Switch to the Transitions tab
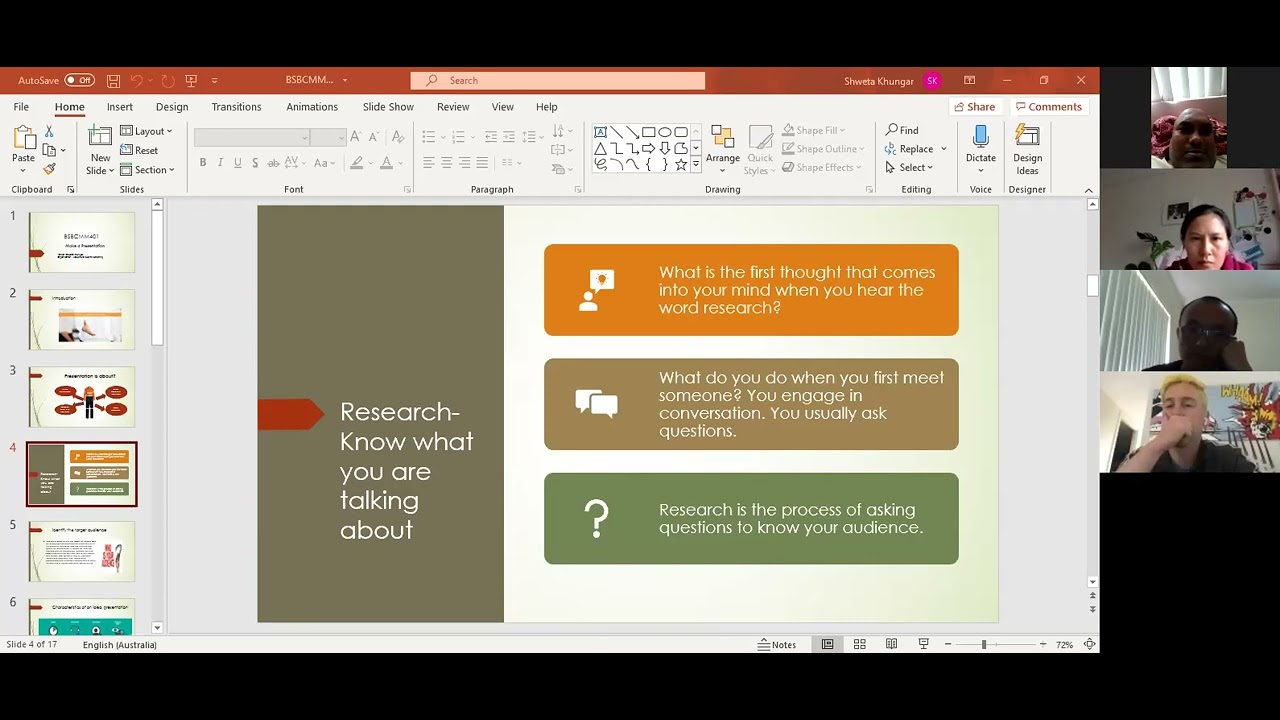The image size is (1280, 720). [x=236, y=107]
